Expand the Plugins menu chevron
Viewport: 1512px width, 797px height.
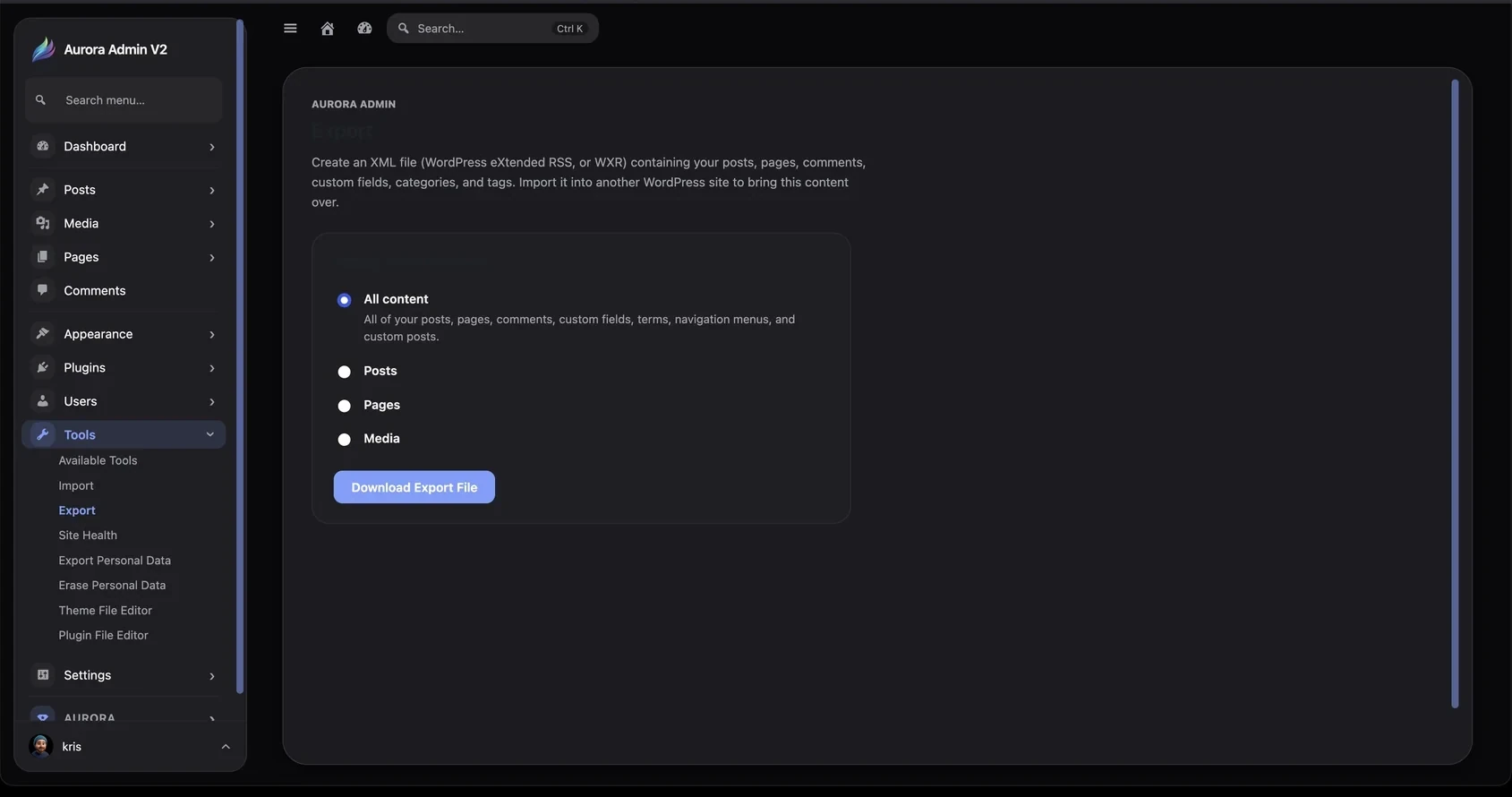212,368
